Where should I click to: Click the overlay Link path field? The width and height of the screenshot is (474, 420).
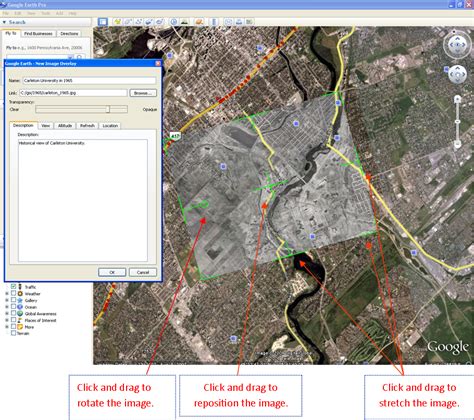[x=73, y=93]
